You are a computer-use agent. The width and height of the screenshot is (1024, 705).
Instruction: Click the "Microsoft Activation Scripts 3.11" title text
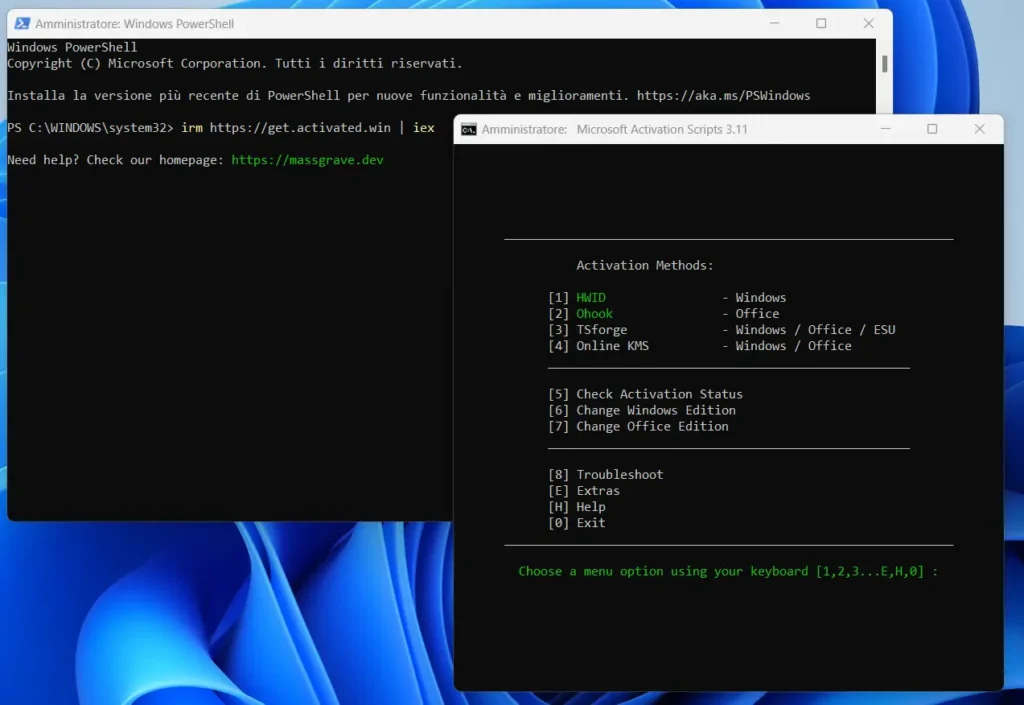coord(662,129)
